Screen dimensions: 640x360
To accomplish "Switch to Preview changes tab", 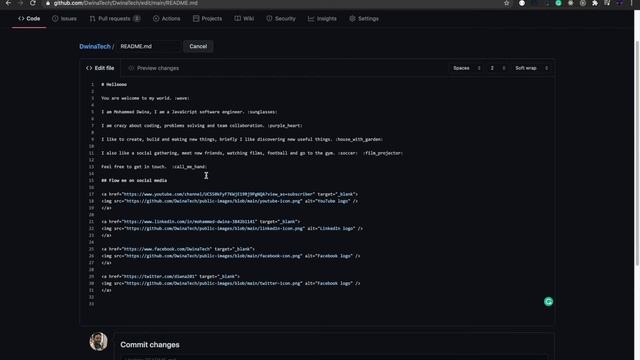I will (x=153, y=68).
